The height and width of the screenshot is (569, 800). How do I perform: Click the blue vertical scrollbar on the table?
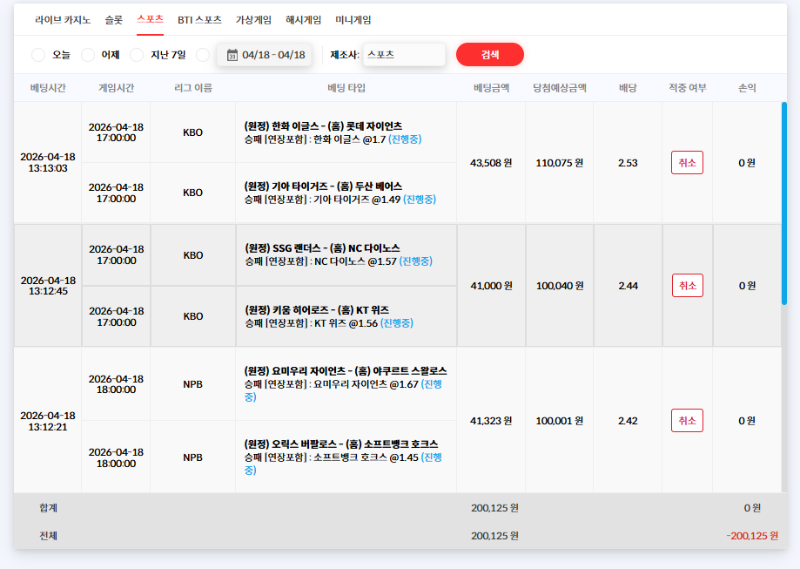(x=784, y=200)
